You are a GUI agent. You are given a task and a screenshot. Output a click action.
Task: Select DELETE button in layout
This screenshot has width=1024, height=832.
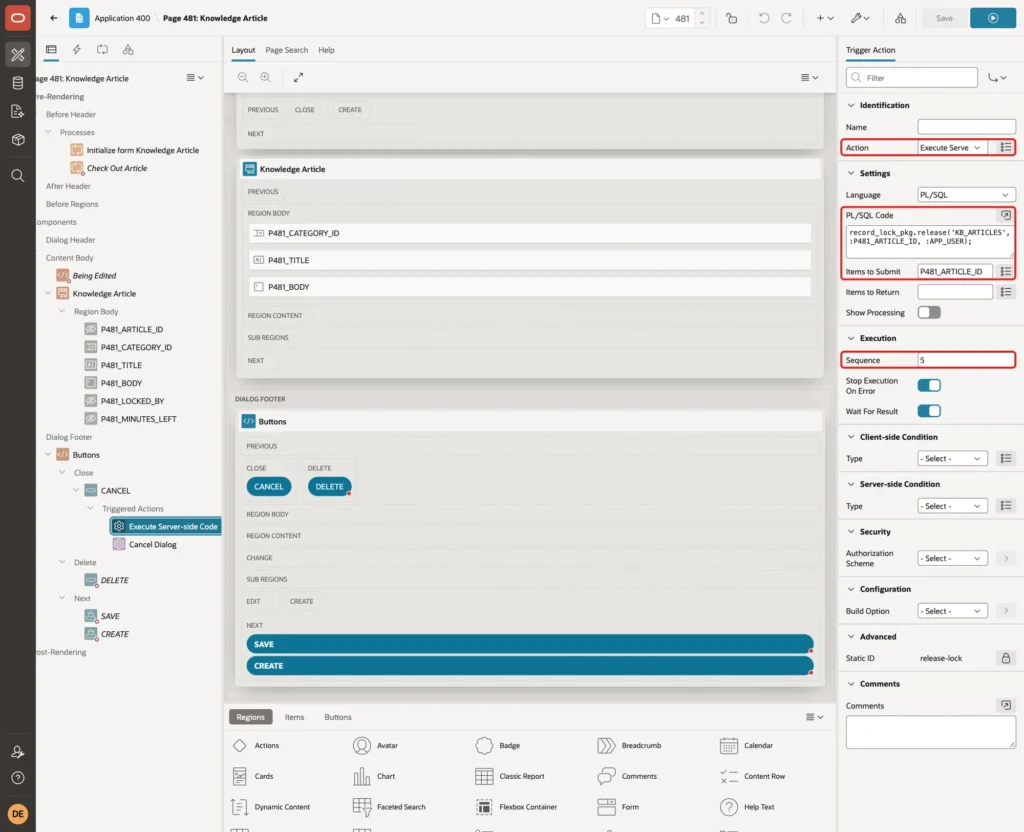pyautogui.click(x=329, y=487)
